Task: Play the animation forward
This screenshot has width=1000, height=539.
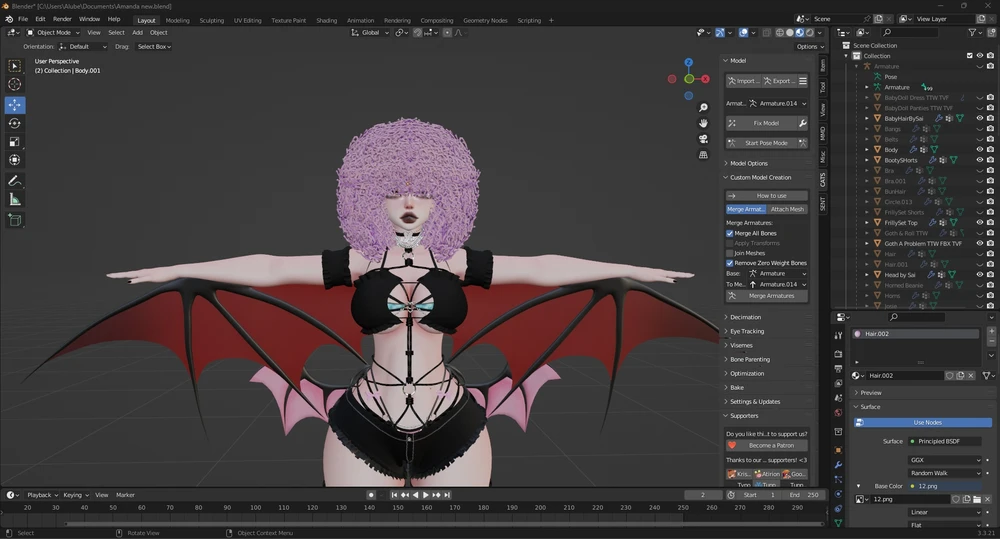Action: coord(426,495)
